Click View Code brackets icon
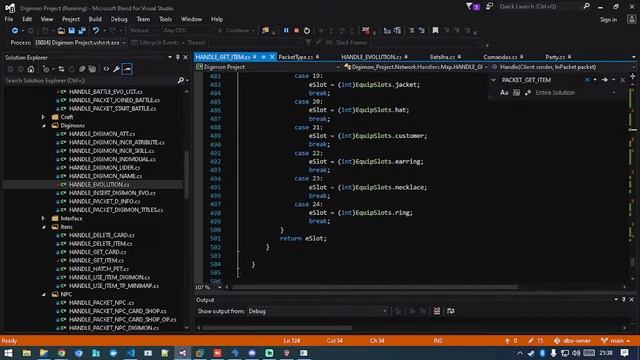The image size is (640, 360). (x=106, y=69)
